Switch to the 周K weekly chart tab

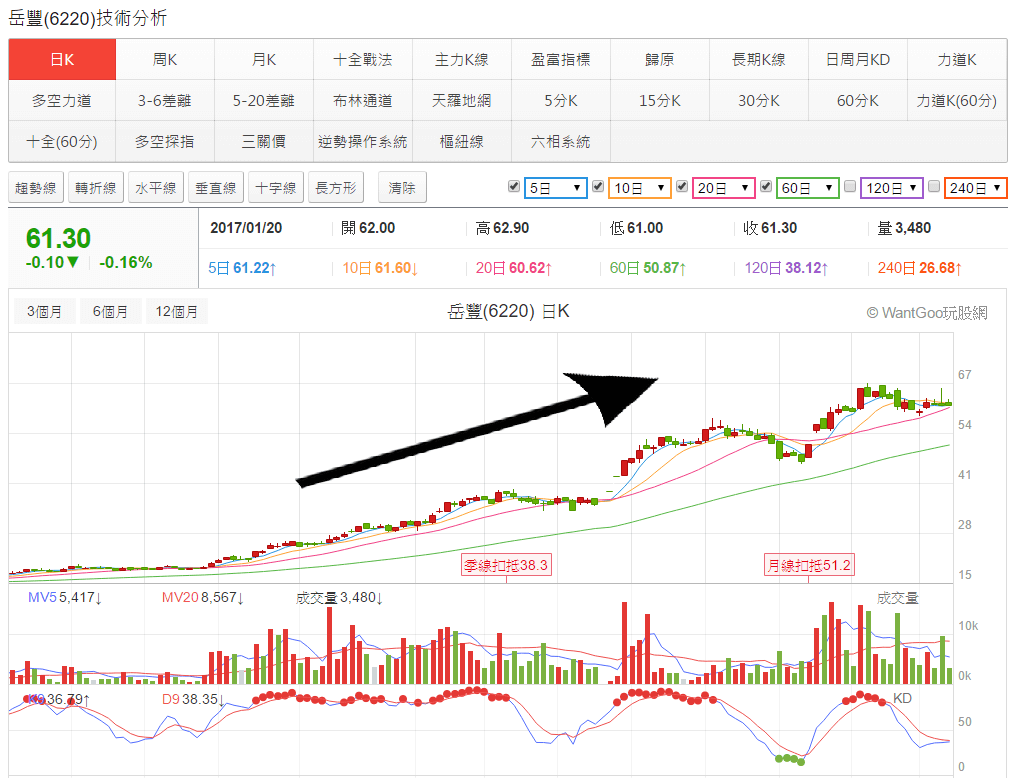[165, 59]
